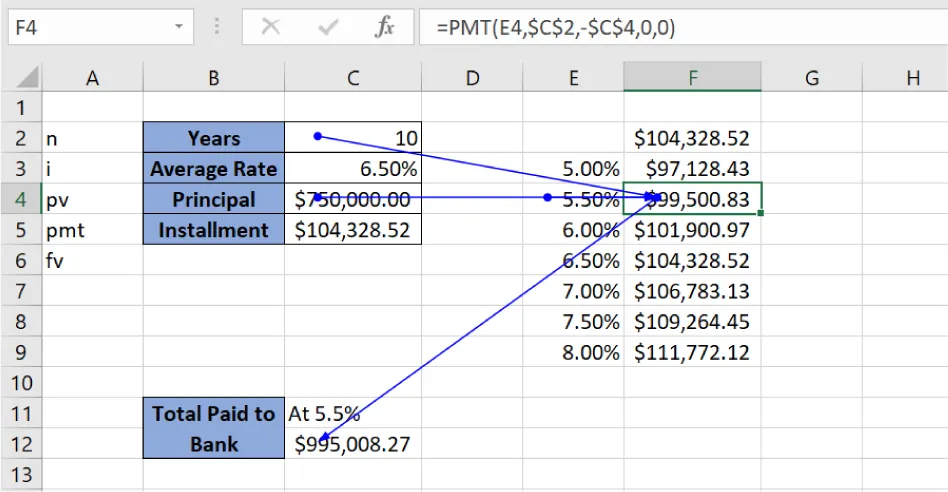Select the Total Paid cell $995,008.27
The image size is (948, 492).
coord(352,444)
